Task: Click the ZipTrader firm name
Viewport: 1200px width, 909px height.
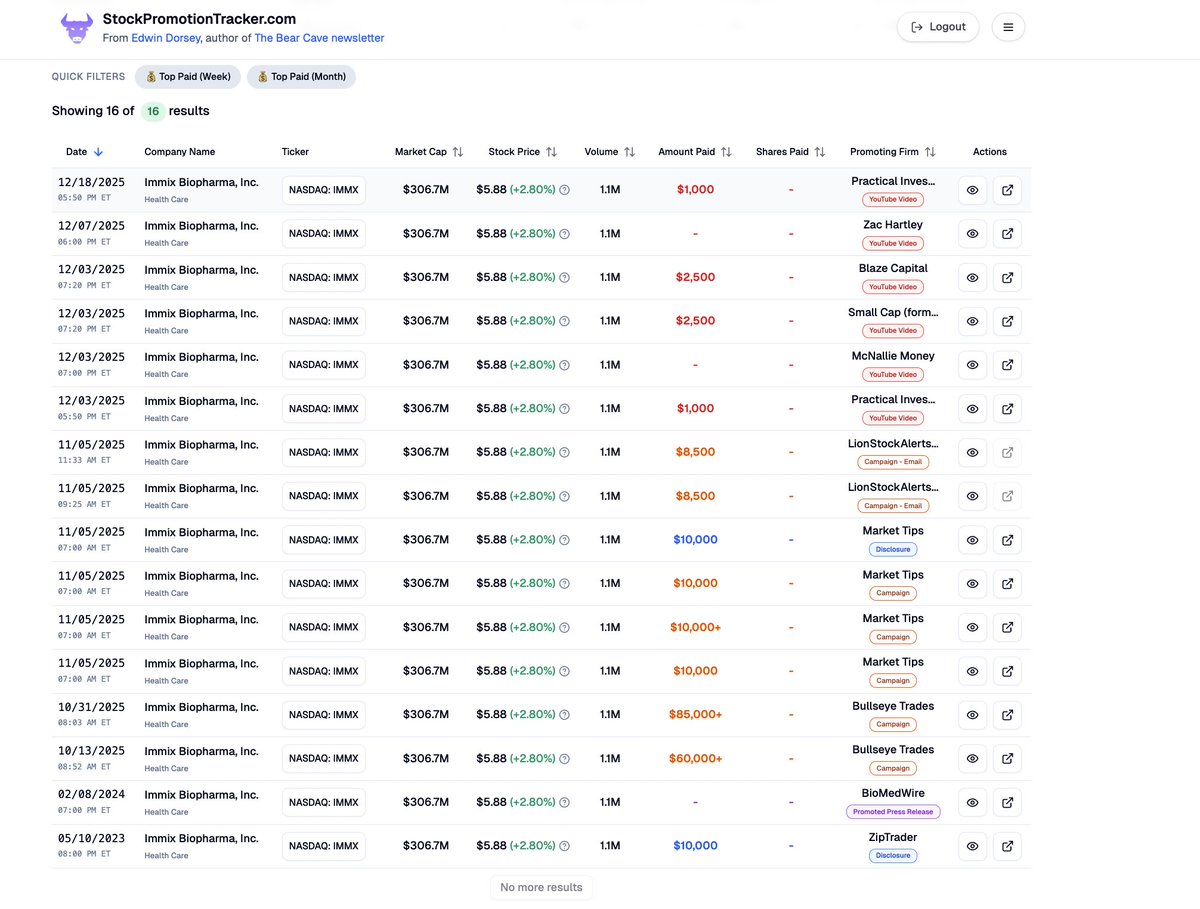Action: coord(893,837)
